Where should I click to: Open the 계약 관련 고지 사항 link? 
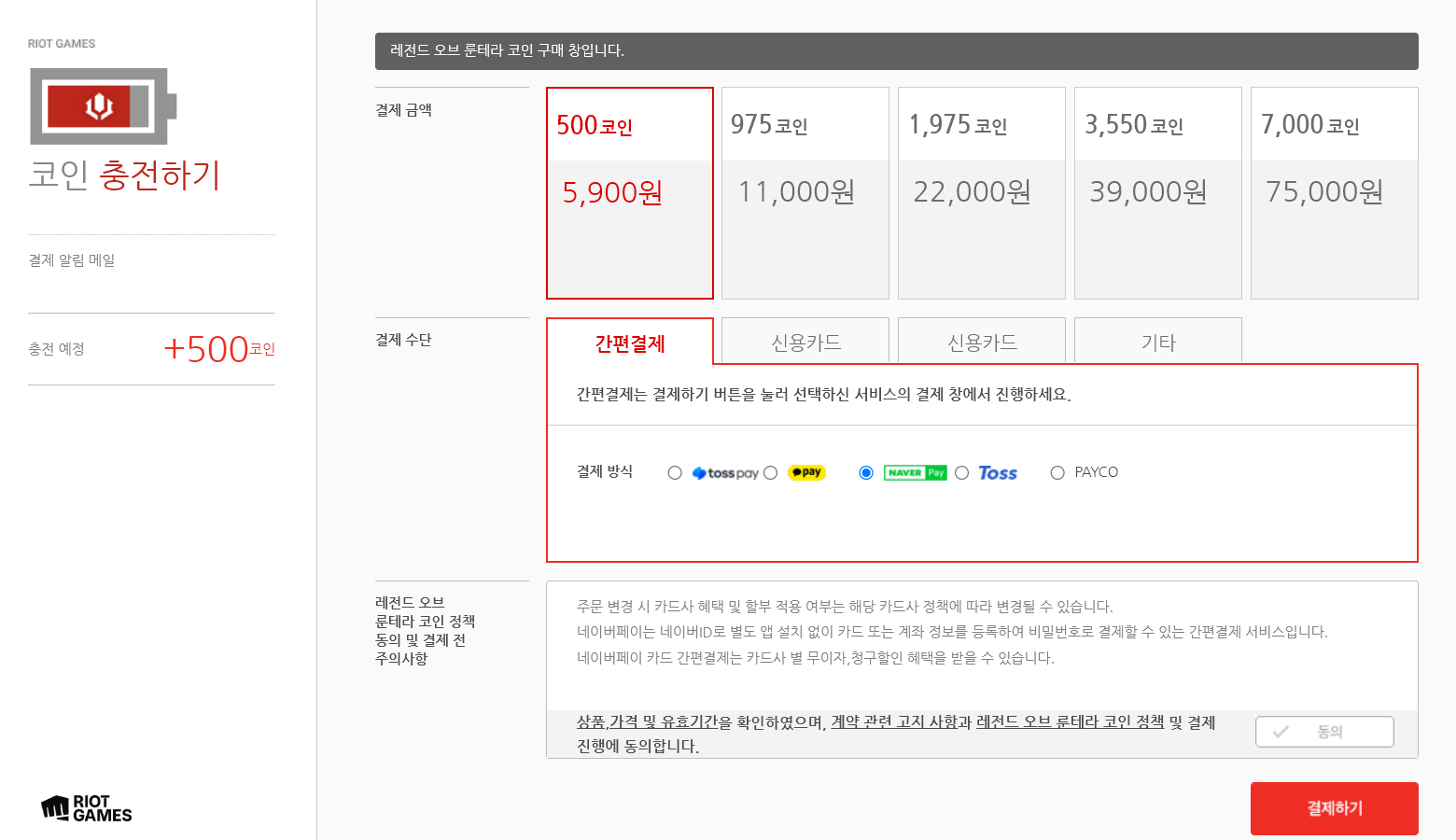(893, 722)
